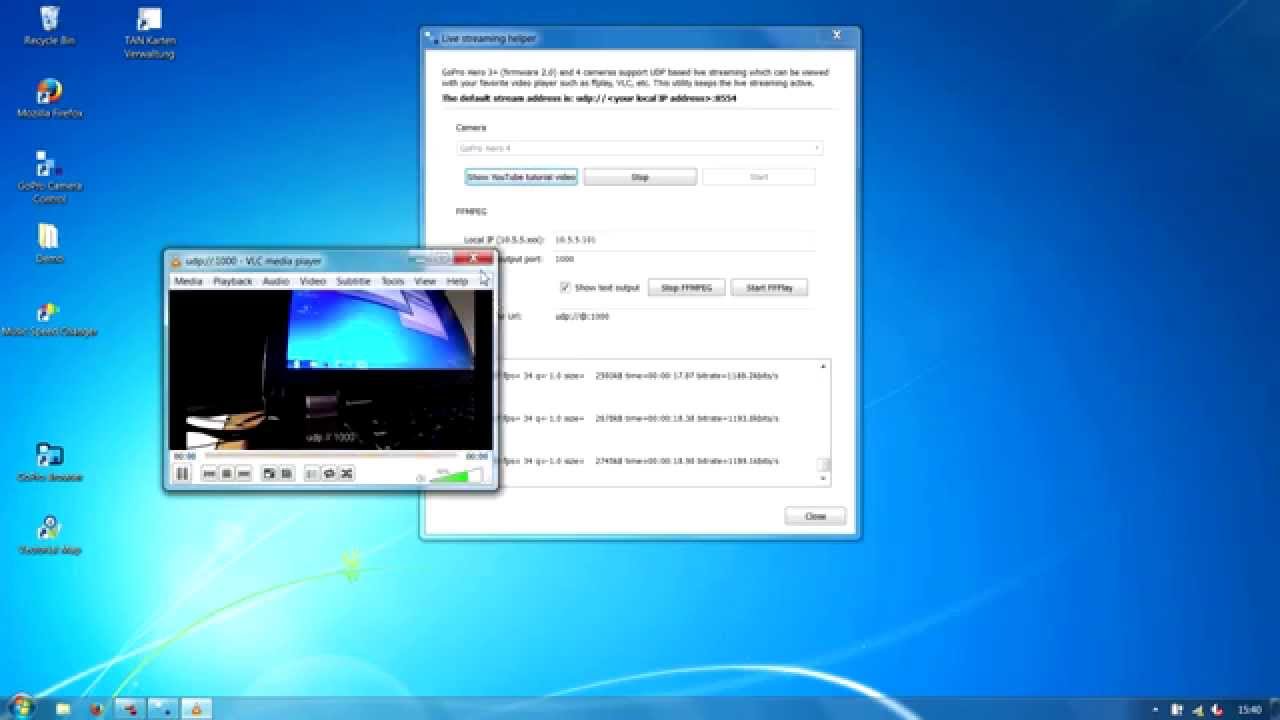Click Close in Live streaming helper
Image resolution: width=1280 pixels, height=720 pixels.
pyautogui.click(x=815, y=516)
